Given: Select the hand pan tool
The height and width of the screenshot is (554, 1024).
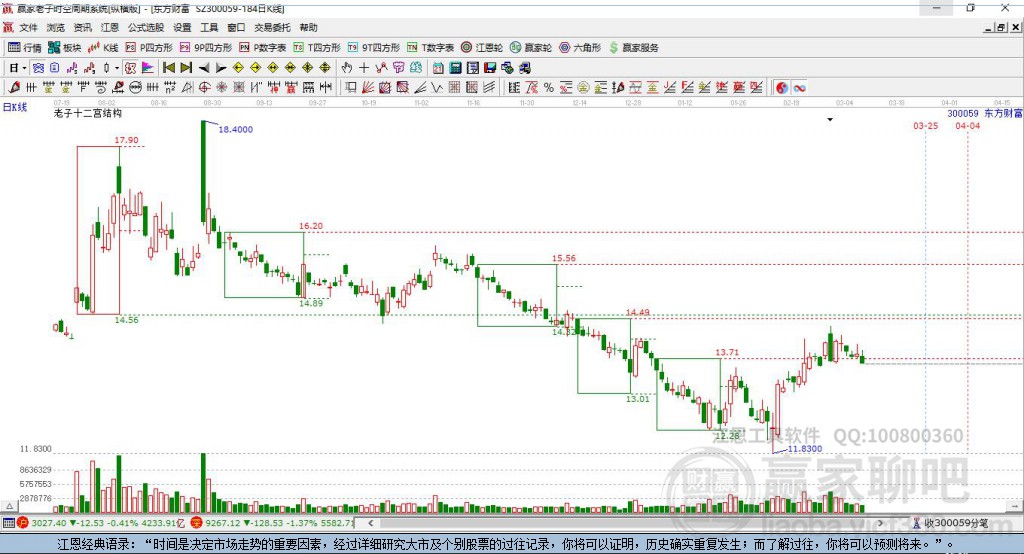Looking at the screenshot, I should pyautogui.click(x=347, y=68).
